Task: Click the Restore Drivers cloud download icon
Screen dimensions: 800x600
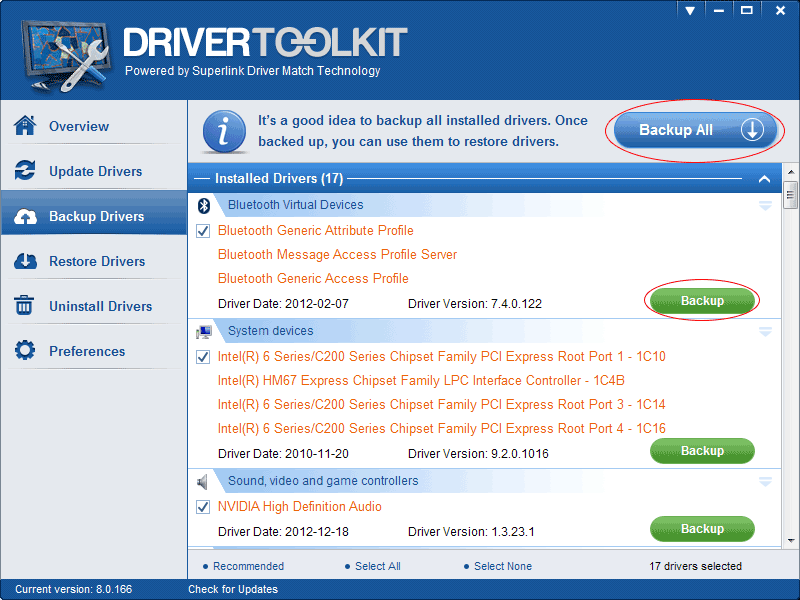Action: pyautogui.click(x=25, y=261)
